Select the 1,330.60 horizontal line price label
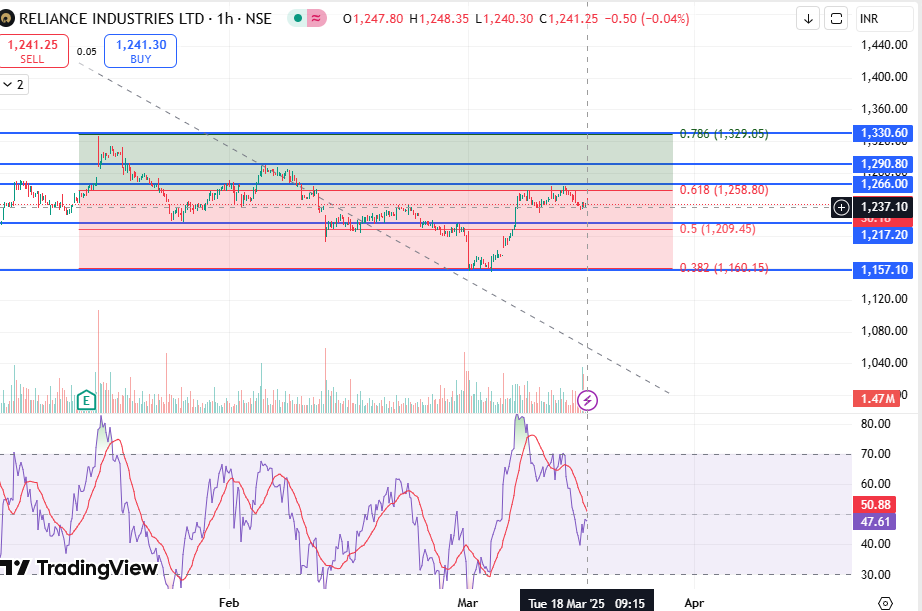 pos(884,133)
